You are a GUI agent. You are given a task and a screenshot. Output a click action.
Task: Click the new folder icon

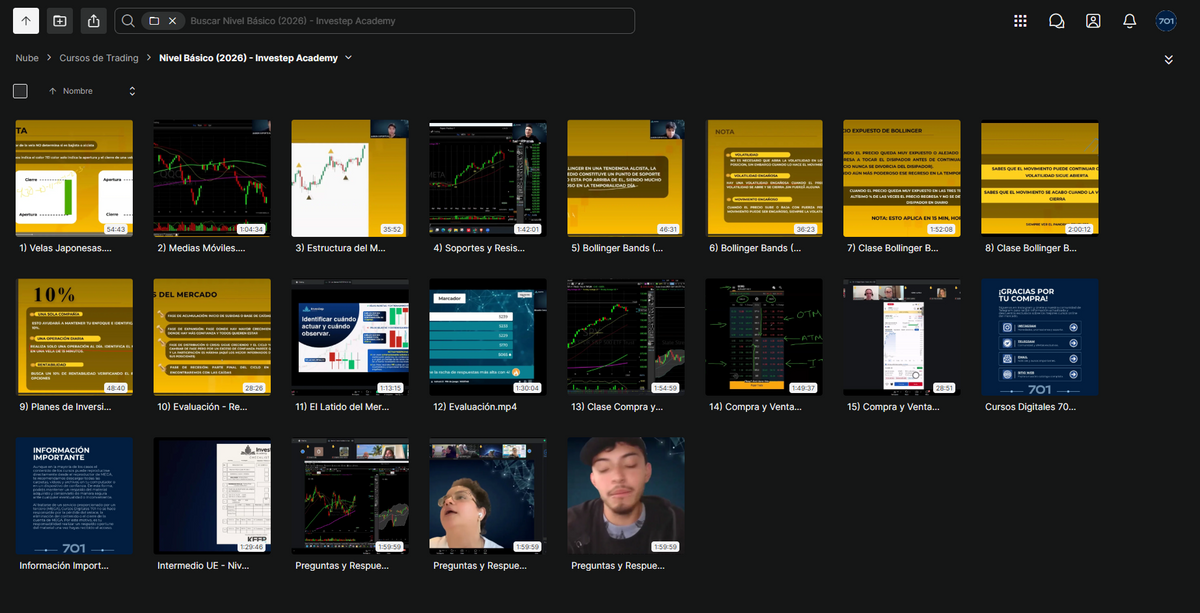coord(60,20)
